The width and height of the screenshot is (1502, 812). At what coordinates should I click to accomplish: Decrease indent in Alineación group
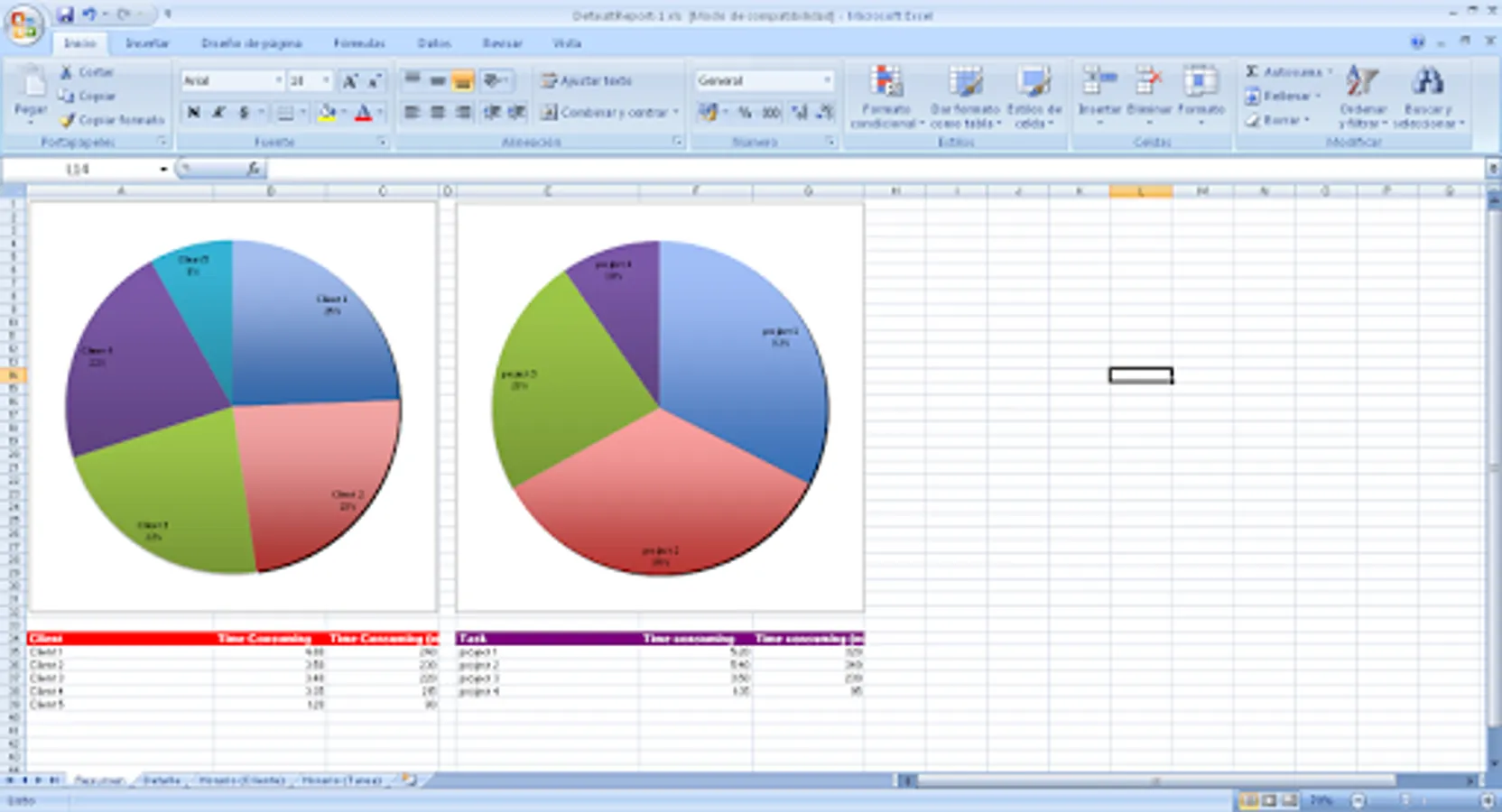pos(492,113)
